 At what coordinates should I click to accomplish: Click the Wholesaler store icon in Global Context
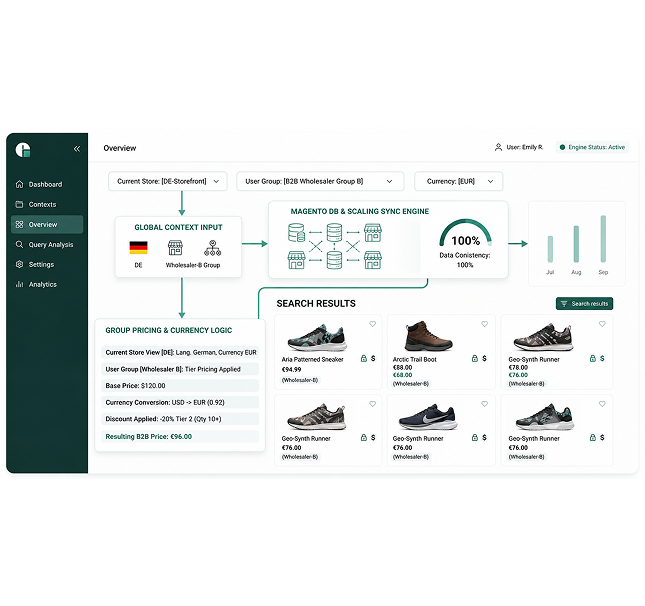[x=175, y=248]
